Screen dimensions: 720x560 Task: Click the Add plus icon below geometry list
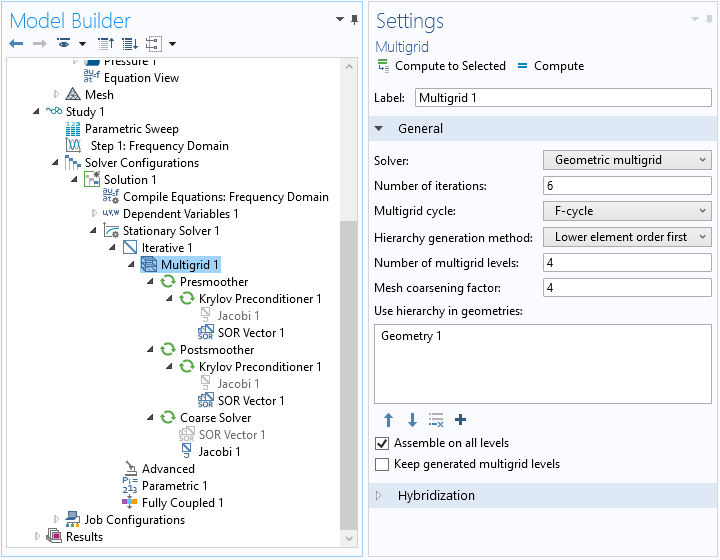460,420
